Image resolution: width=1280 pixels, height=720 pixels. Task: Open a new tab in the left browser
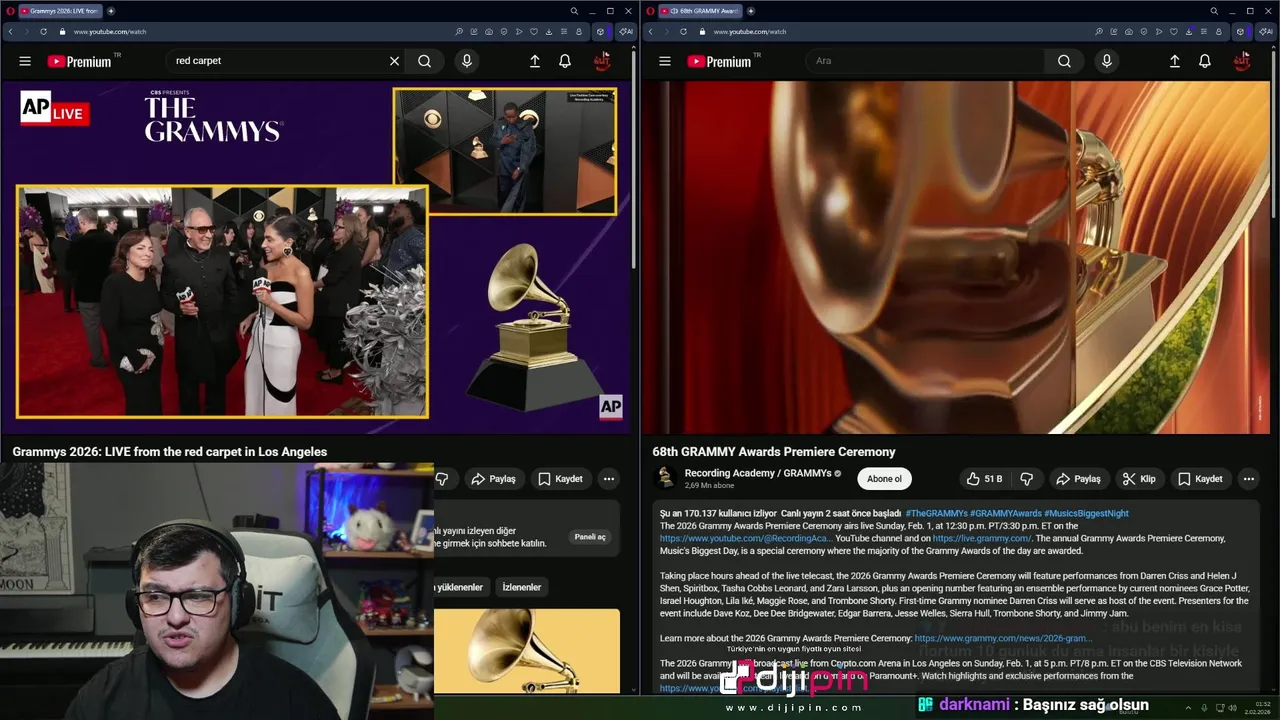[111, 11]
